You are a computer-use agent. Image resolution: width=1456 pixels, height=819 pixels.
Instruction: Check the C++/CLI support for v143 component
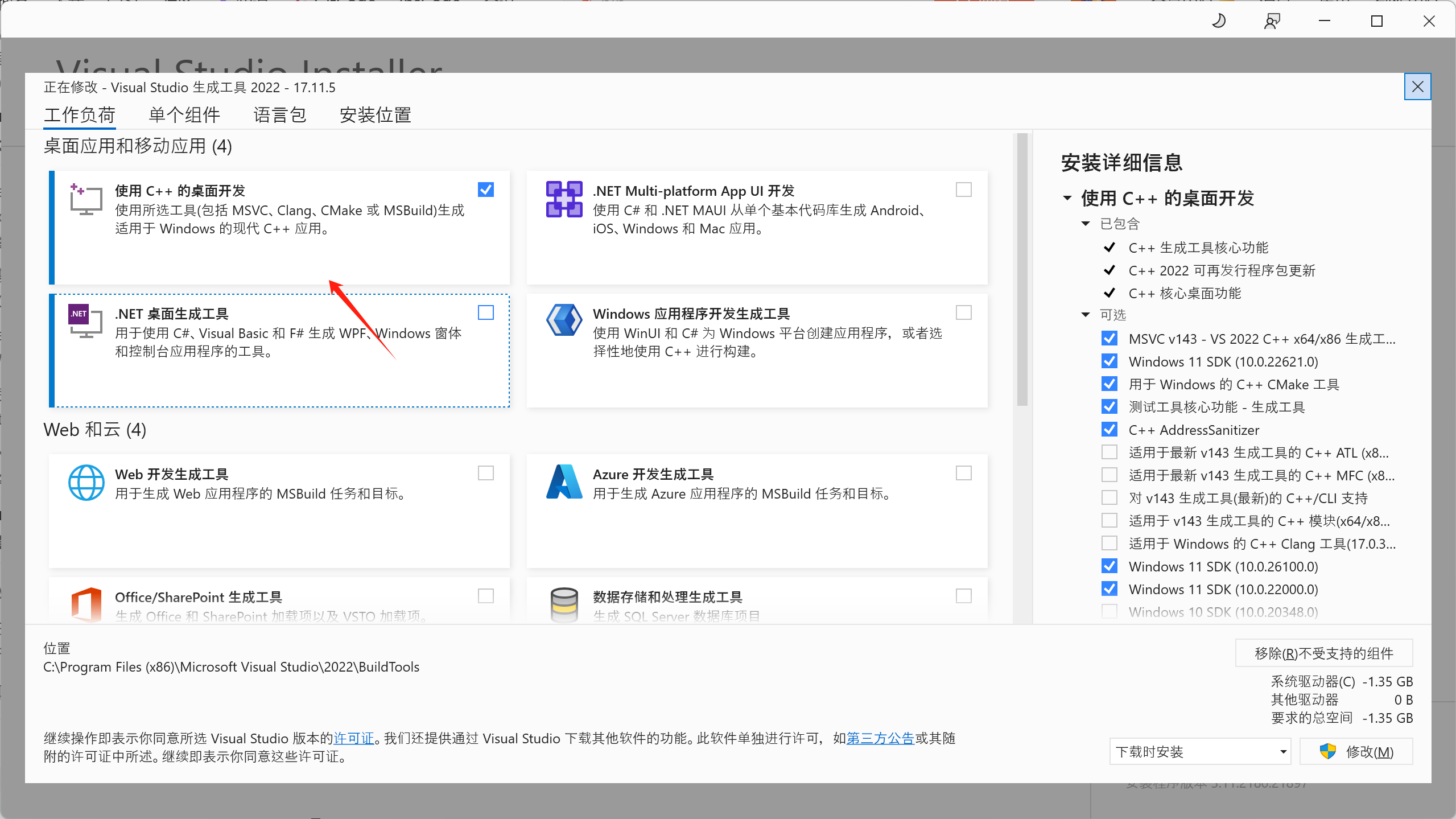tap(1109, 498)
